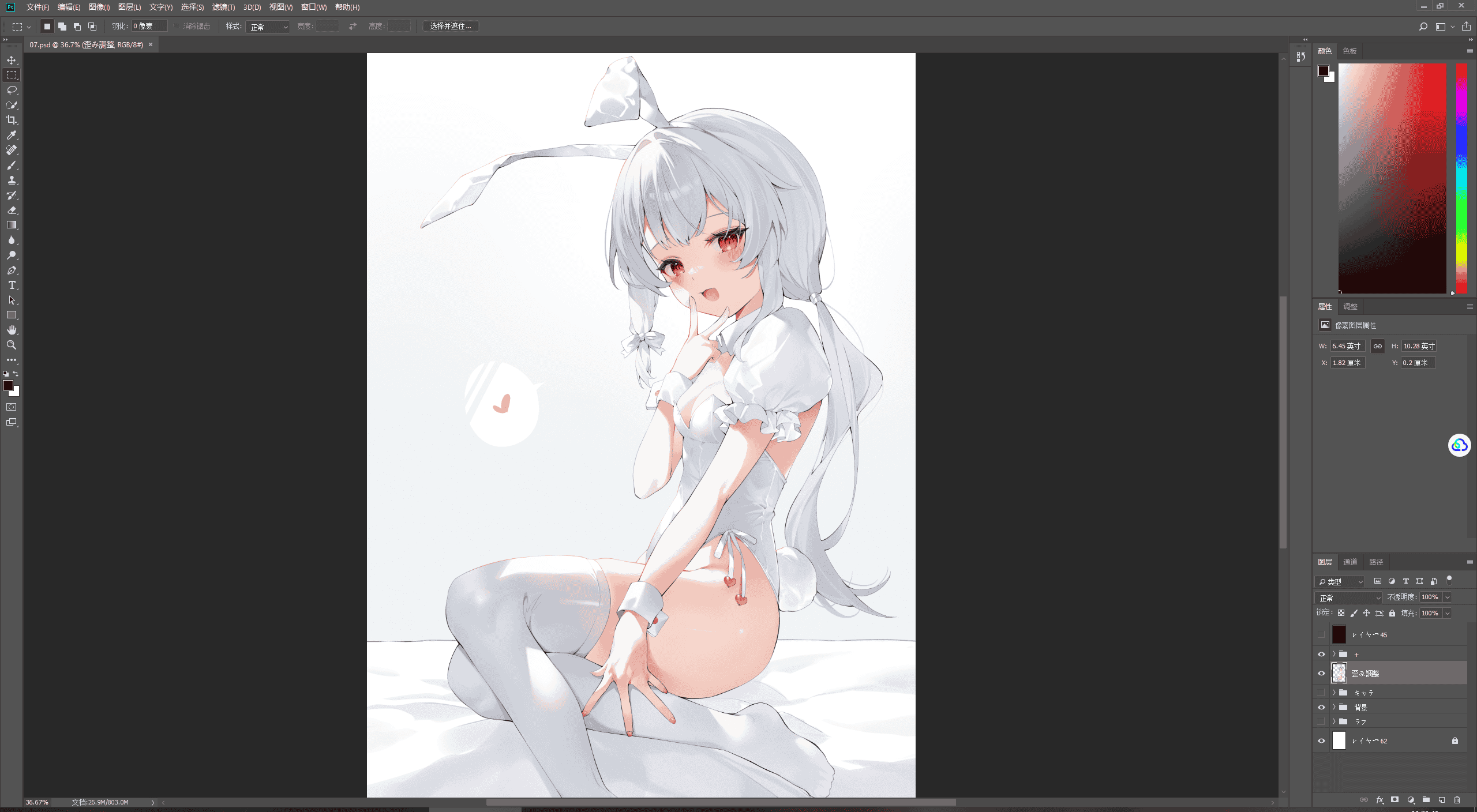Expand the + layer group
The height and width of the screenshot is (812, 1477).
click(x=1334, y=654)
